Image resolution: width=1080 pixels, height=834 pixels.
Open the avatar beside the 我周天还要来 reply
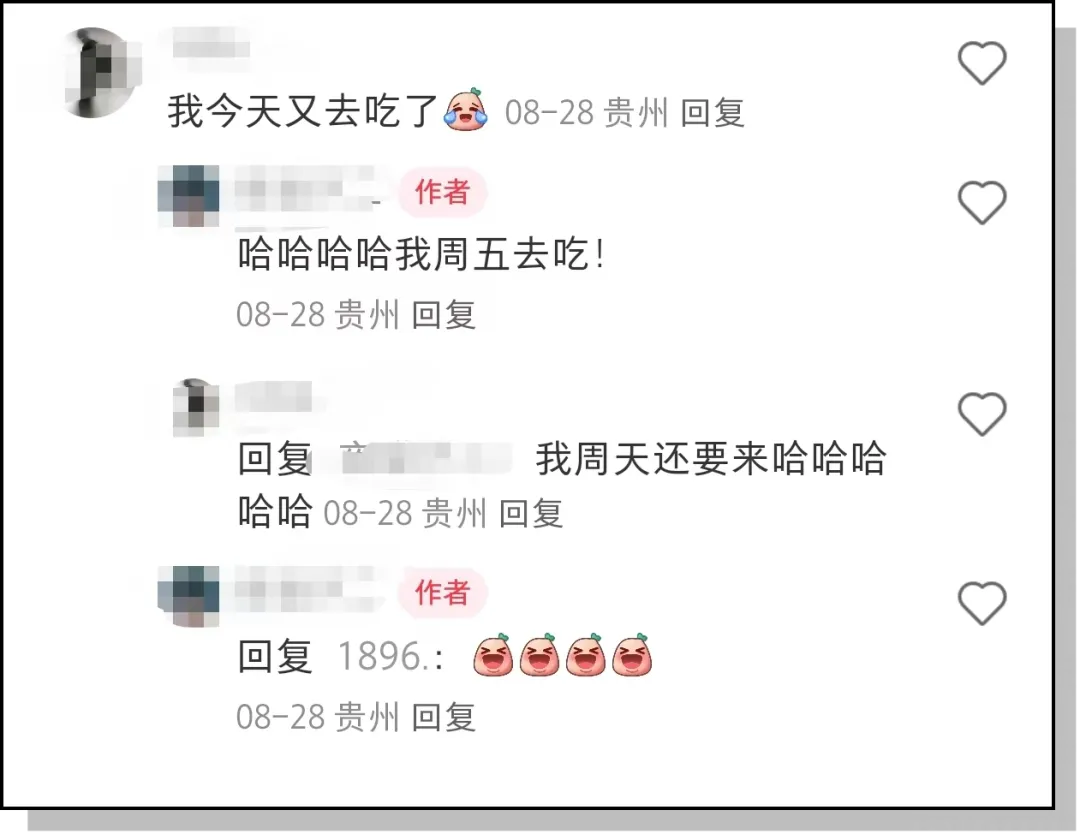tap(196, 406)
